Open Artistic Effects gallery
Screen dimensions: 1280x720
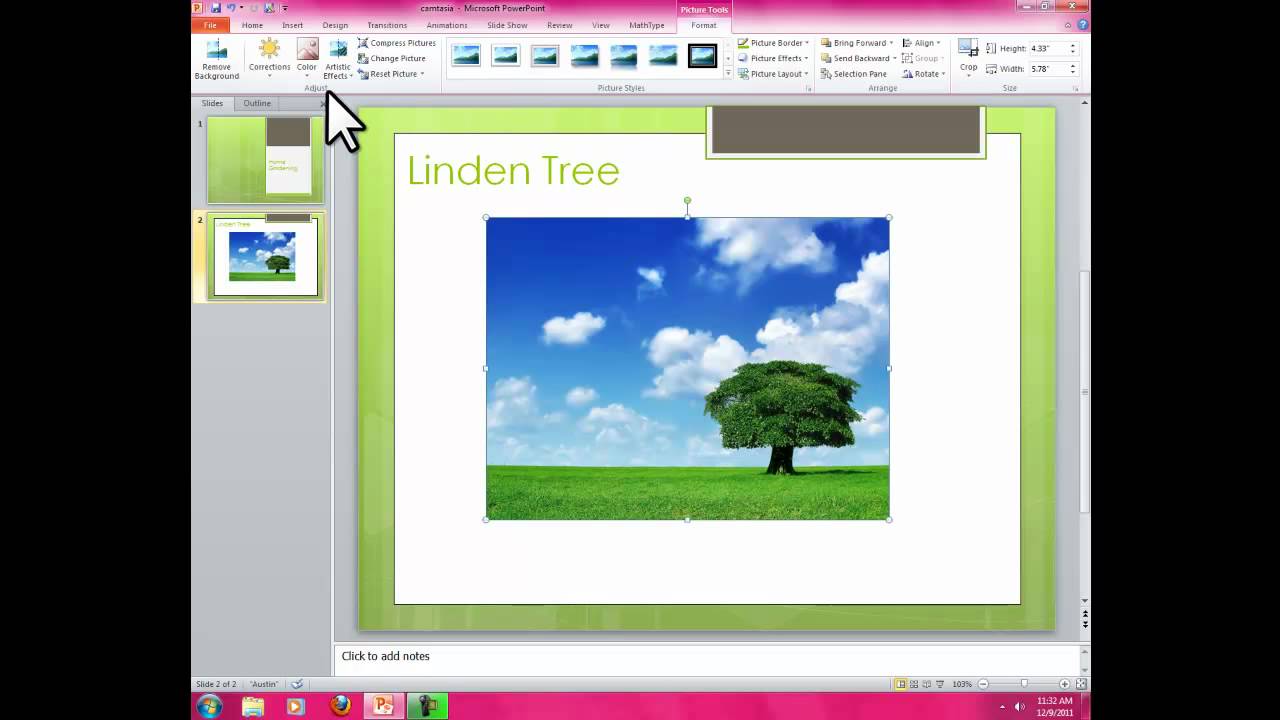click(338, 59)
